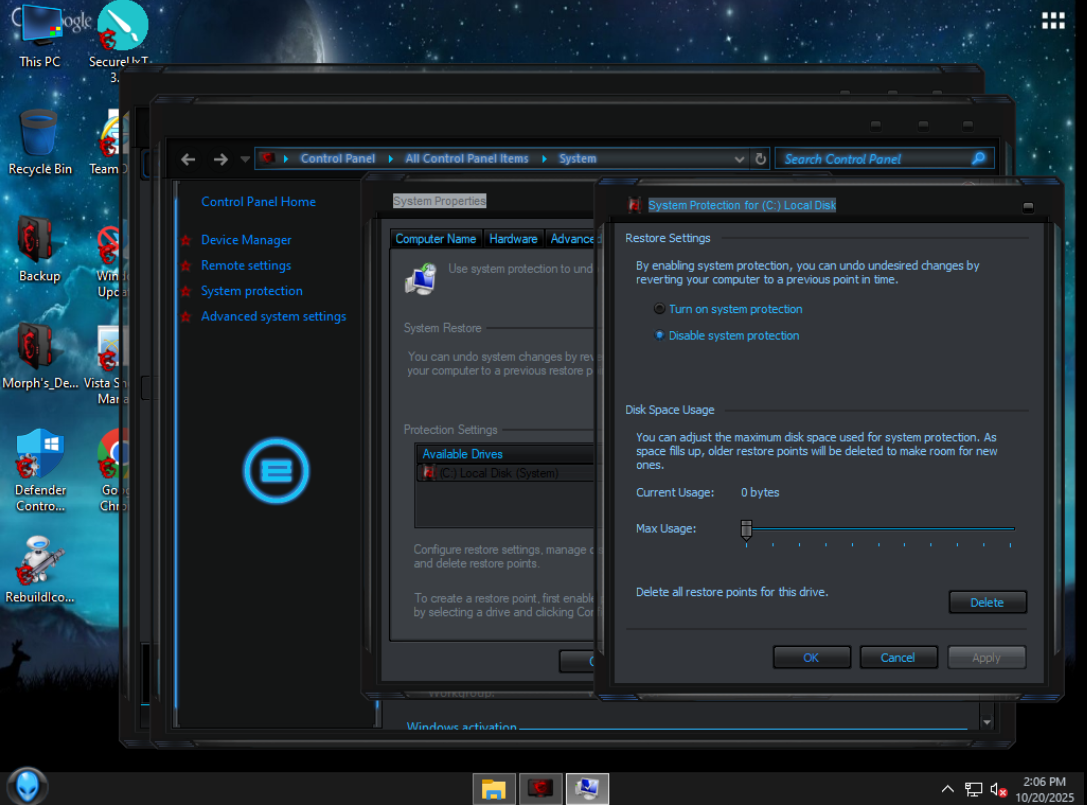Image resolution: width=1087 pixels, height=805 pixels.
Task: Click the search magnifier icon
Action: pos(978,159)
